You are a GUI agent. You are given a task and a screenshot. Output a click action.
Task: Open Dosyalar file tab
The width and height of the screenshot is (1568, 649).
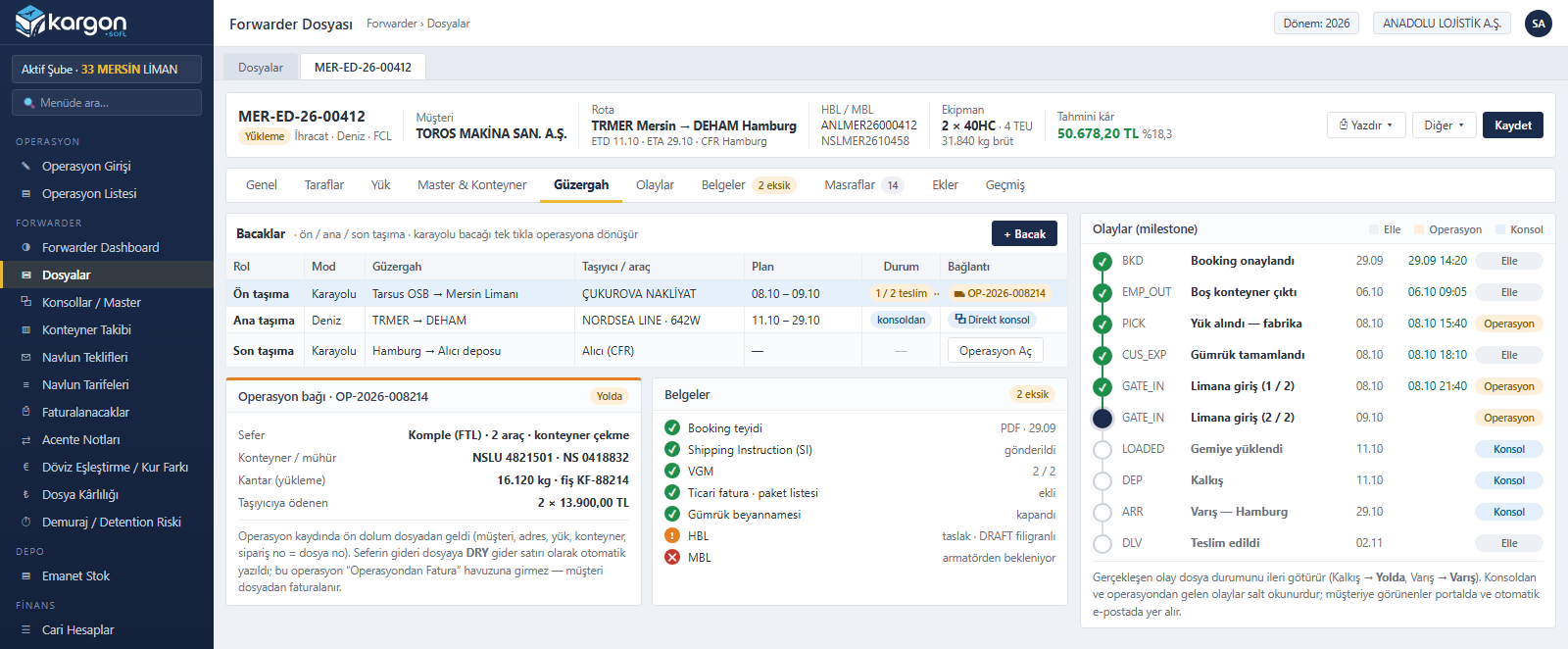click(261, 68)
